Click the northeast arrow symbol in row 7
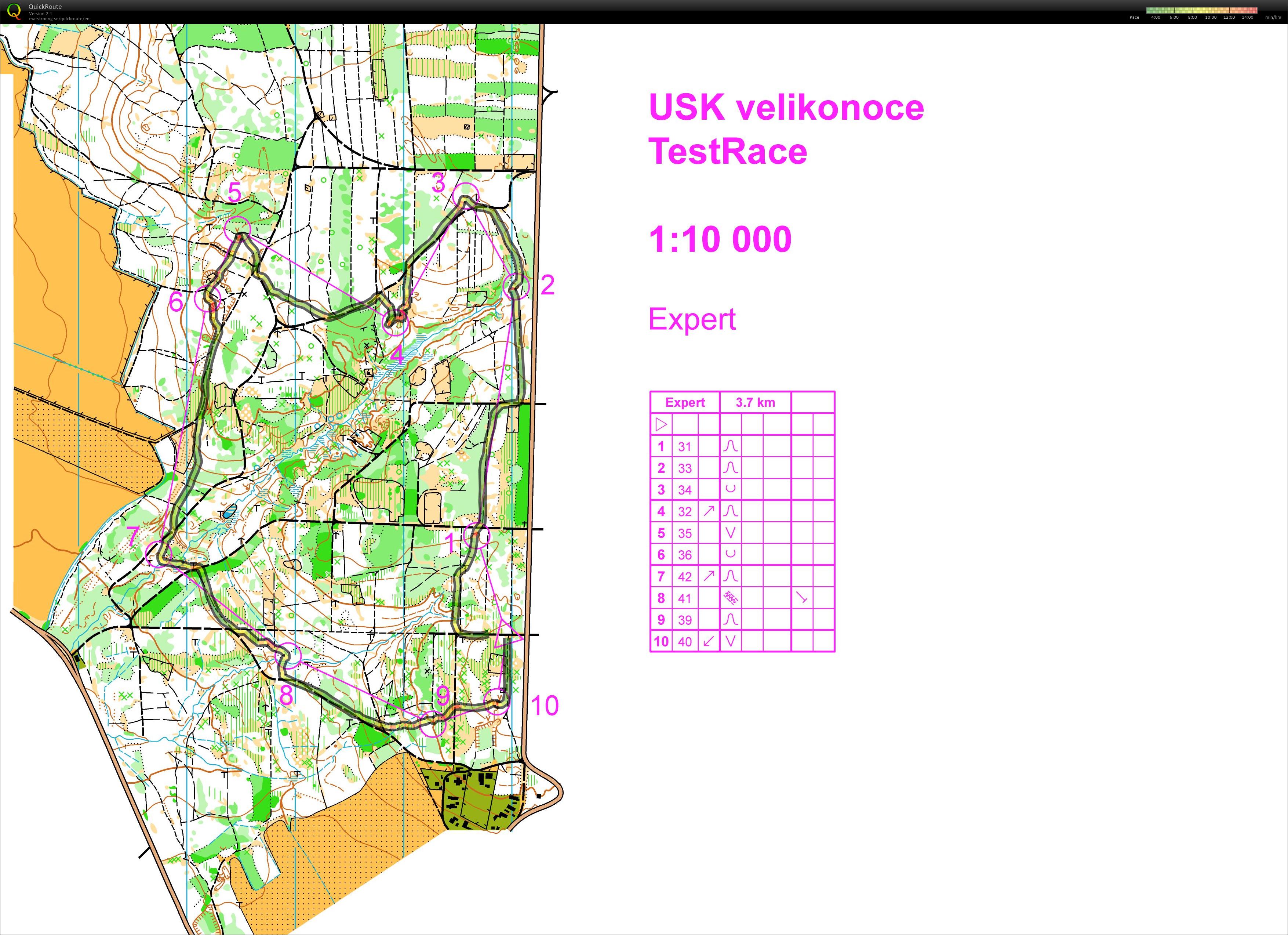 [709, 576]
